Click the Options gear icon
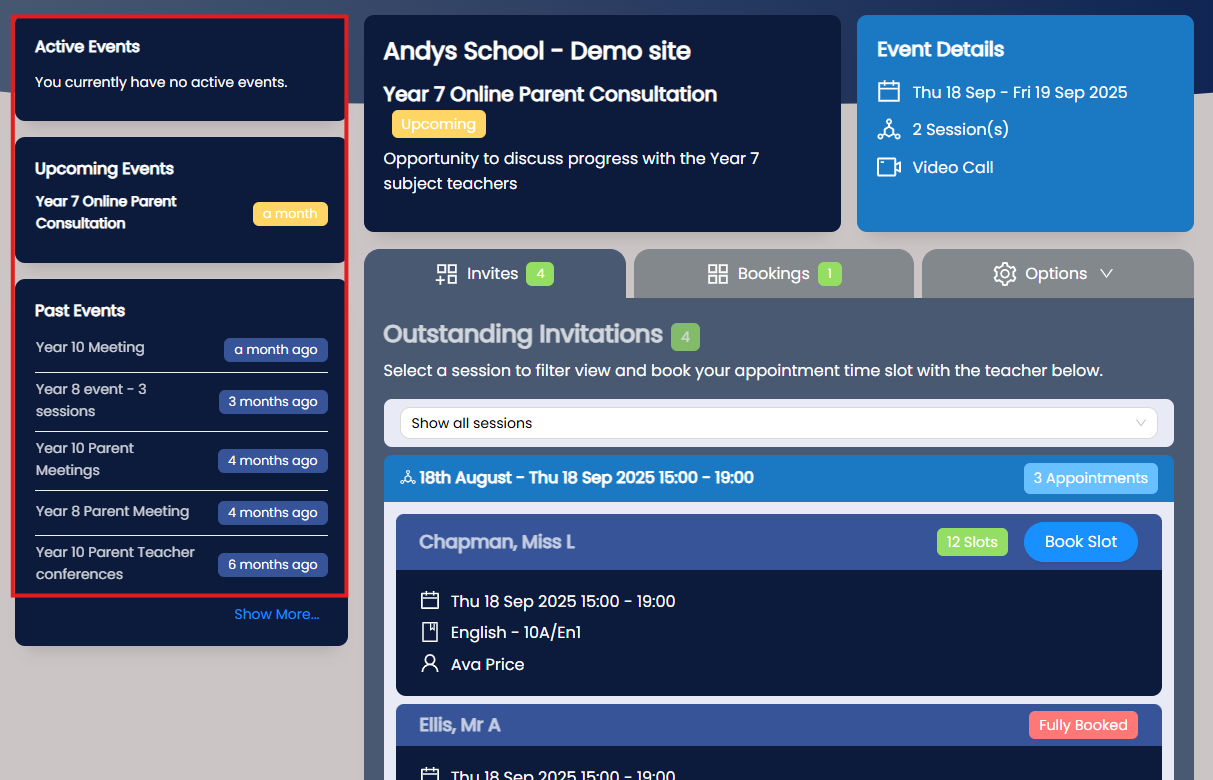Viewport: 1213px width, 780px height. pos(1005,274)
